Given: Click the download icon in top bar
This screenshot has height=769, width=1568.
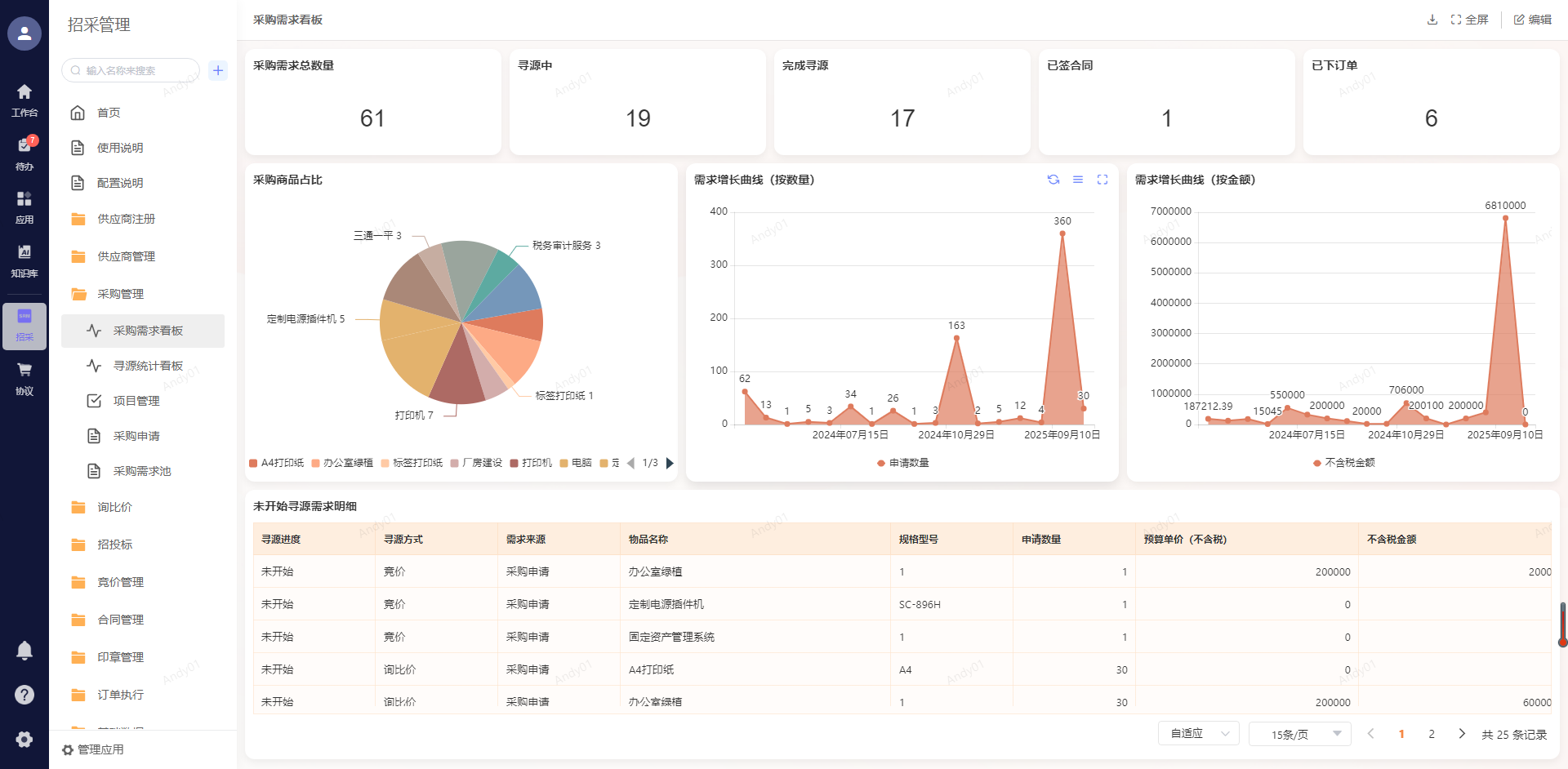Looking at the screenshot, I should click(x=1432, y=20).
